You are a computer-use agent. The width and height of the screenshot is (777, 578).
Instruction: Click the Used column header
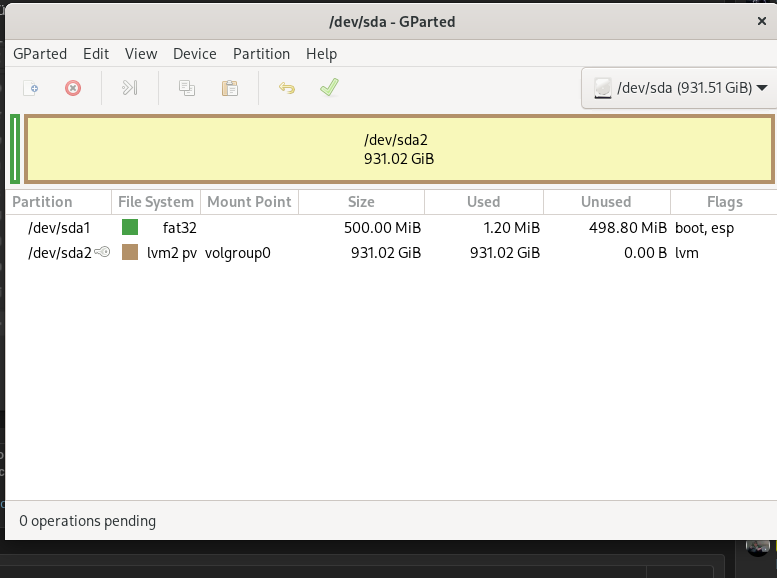coord(484,202)
